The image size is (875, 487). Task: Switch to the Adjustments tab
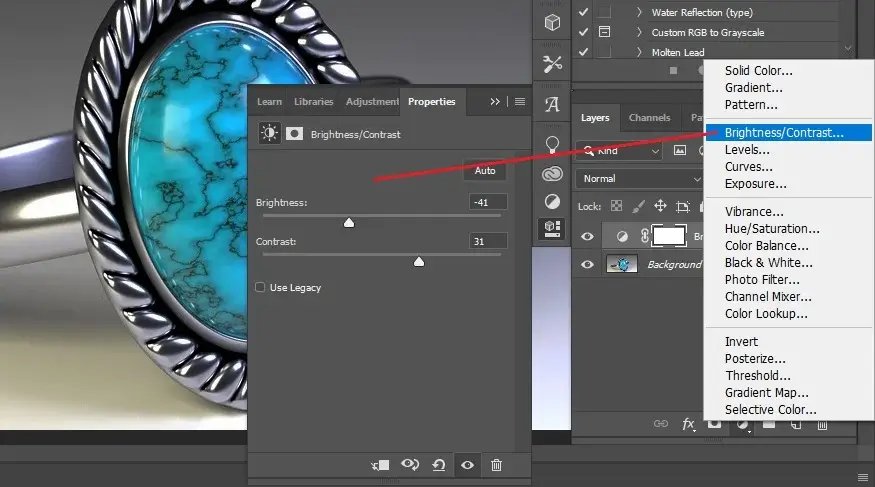(x=372, y=102)
